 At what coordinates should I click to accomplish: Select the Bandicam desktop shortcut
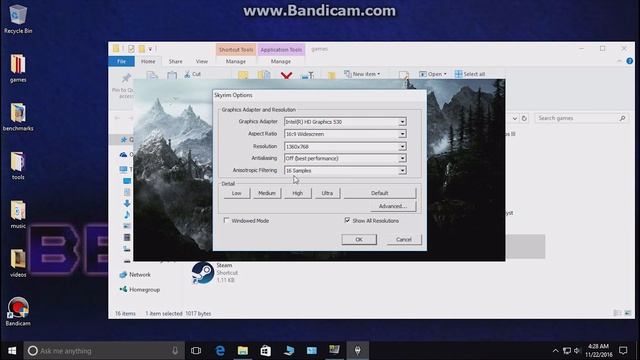click(18, 311)
